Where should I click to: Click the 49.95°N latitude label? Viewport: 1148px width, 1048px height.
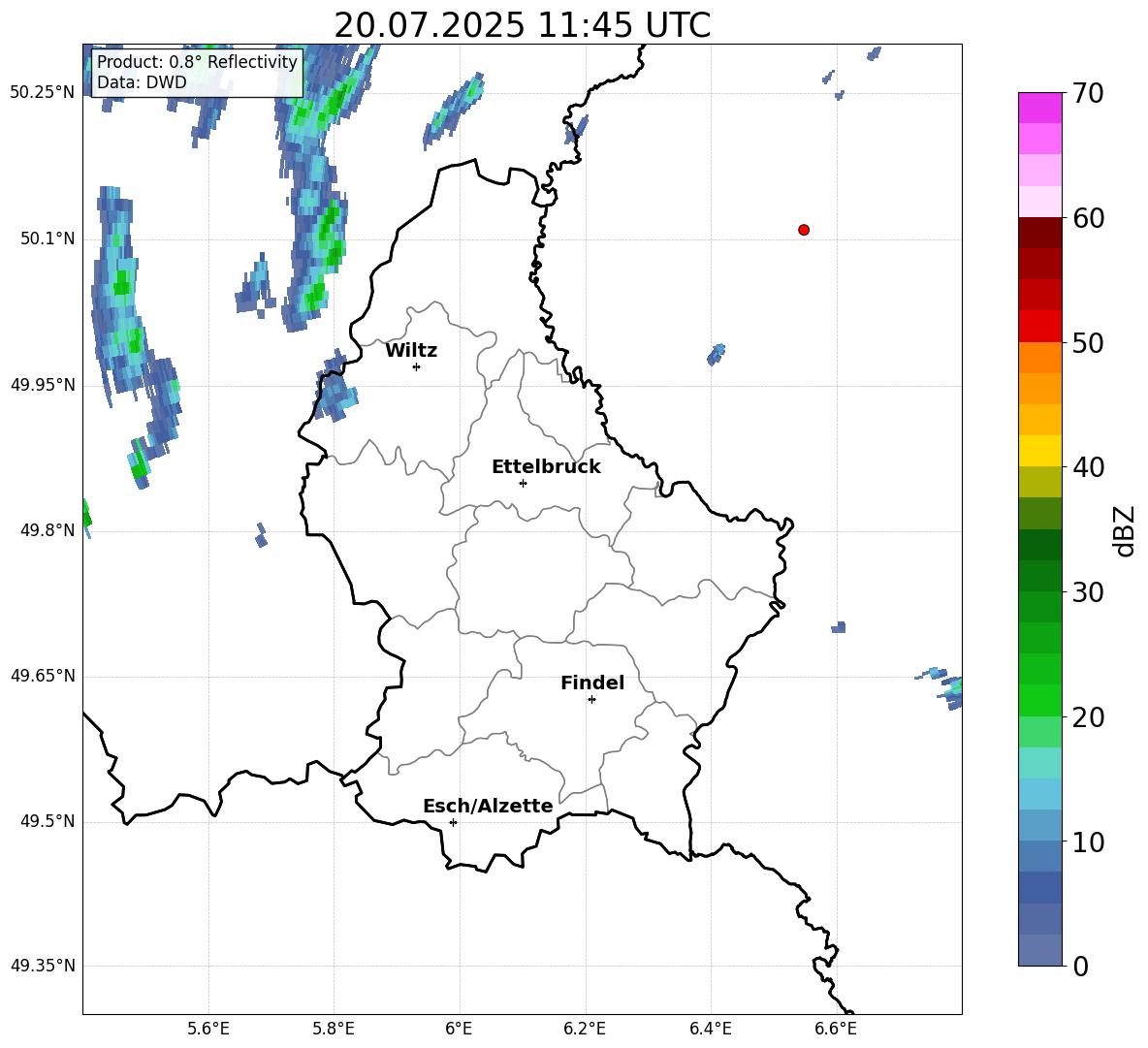(43, 385)
